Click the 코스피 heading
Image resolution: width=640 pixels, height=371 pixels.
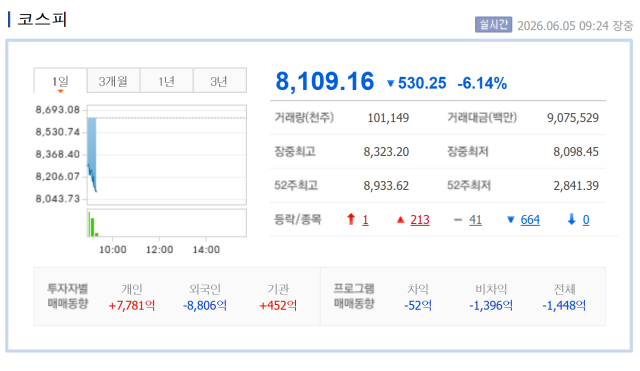point(42,19)
